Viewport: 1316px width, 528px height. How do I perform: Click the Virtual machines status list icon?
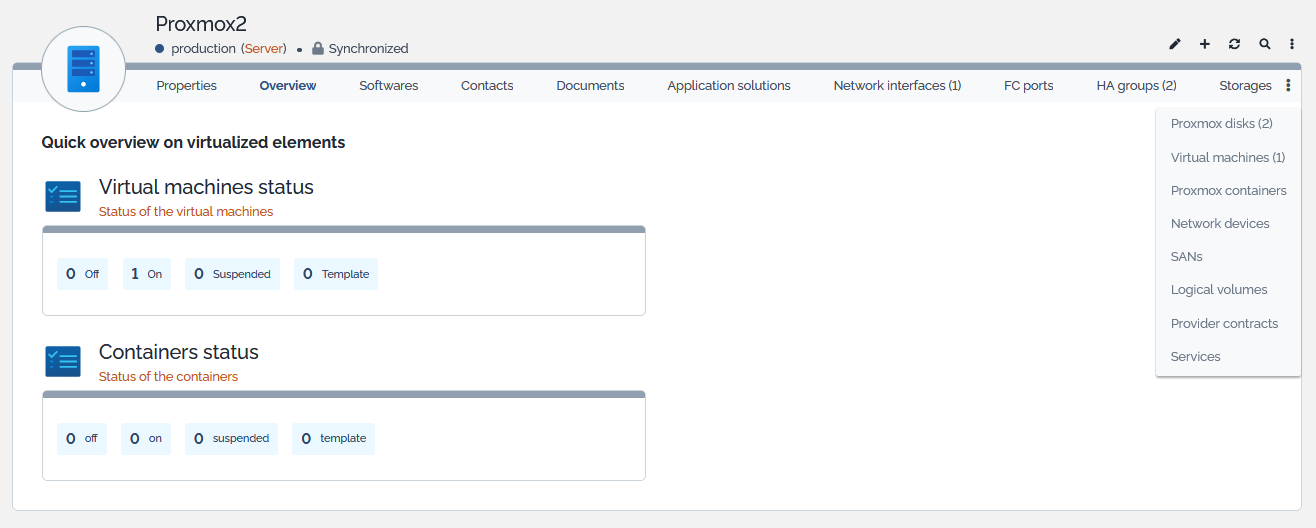(x=63, y=197)
